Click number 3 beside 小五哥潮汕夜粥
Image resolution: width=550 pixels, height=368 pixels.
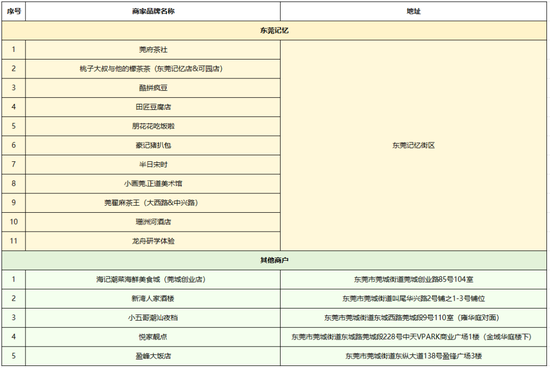coord(14,318)
